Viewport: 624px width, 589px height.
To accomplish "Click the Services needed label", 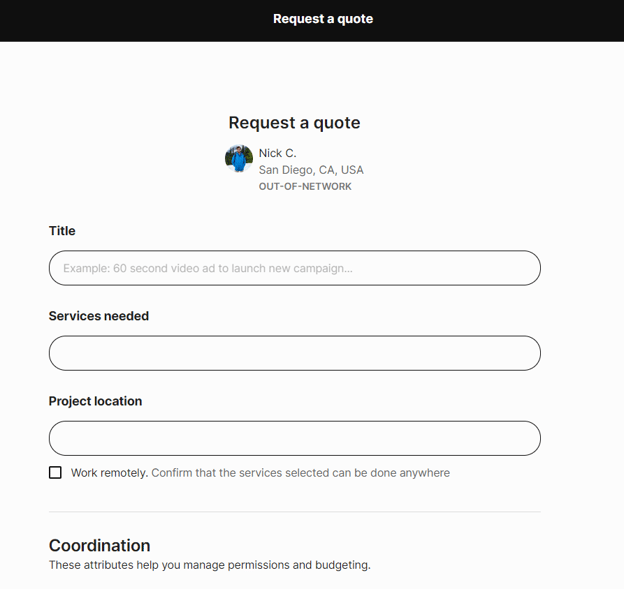I will click(99, 316).
